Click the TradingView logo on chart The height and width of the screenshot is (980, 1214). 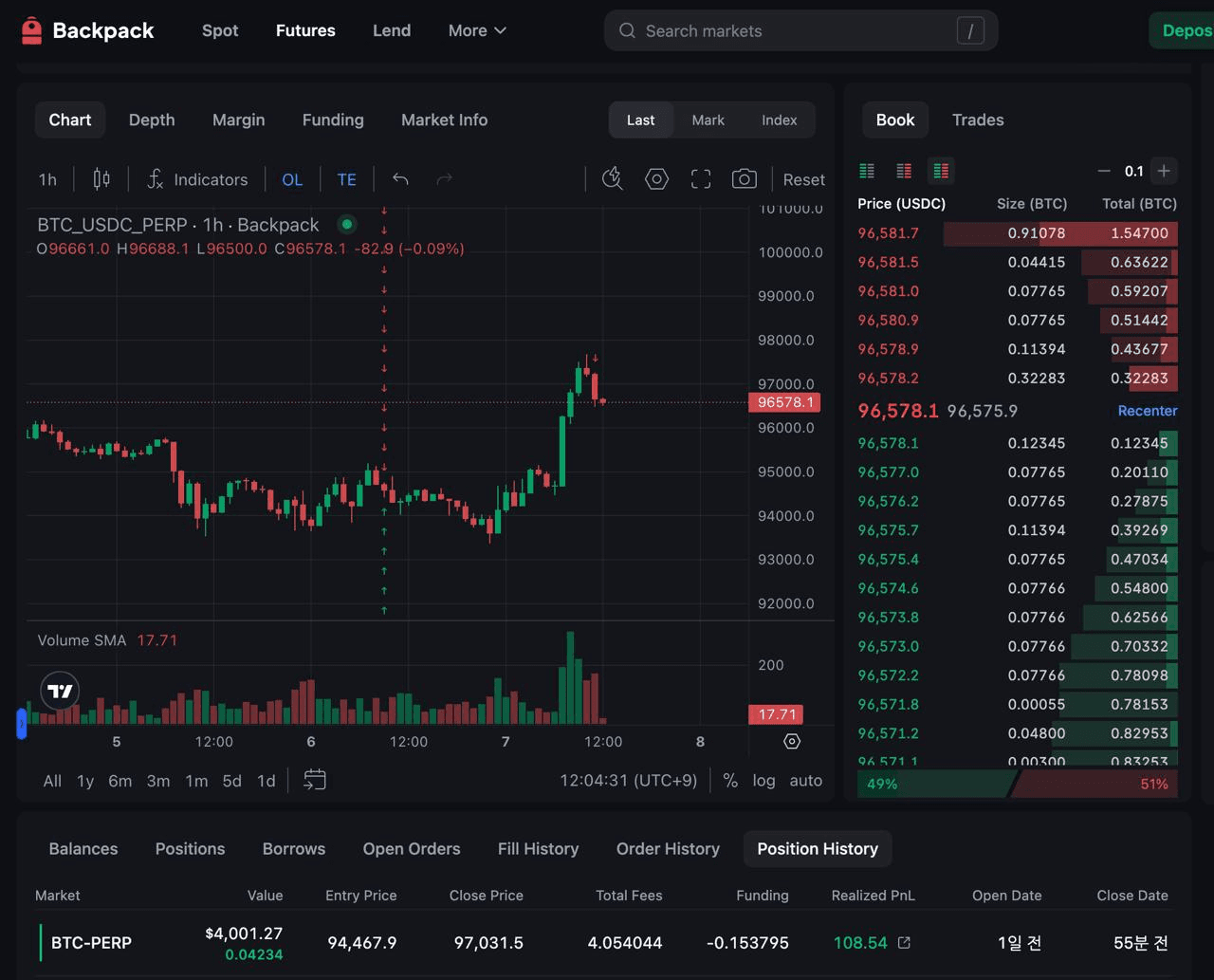click(60, 691)
